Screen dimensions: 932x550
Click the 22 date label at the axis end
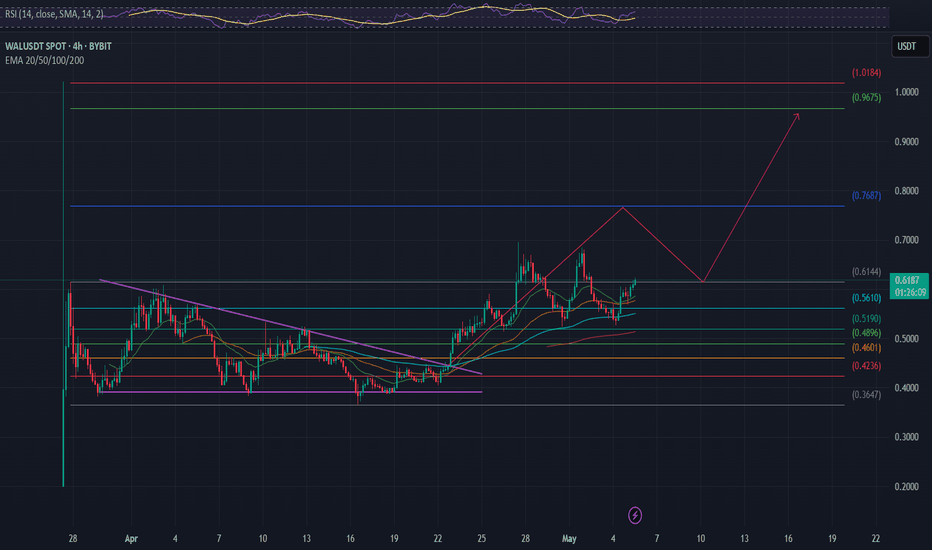876,539
